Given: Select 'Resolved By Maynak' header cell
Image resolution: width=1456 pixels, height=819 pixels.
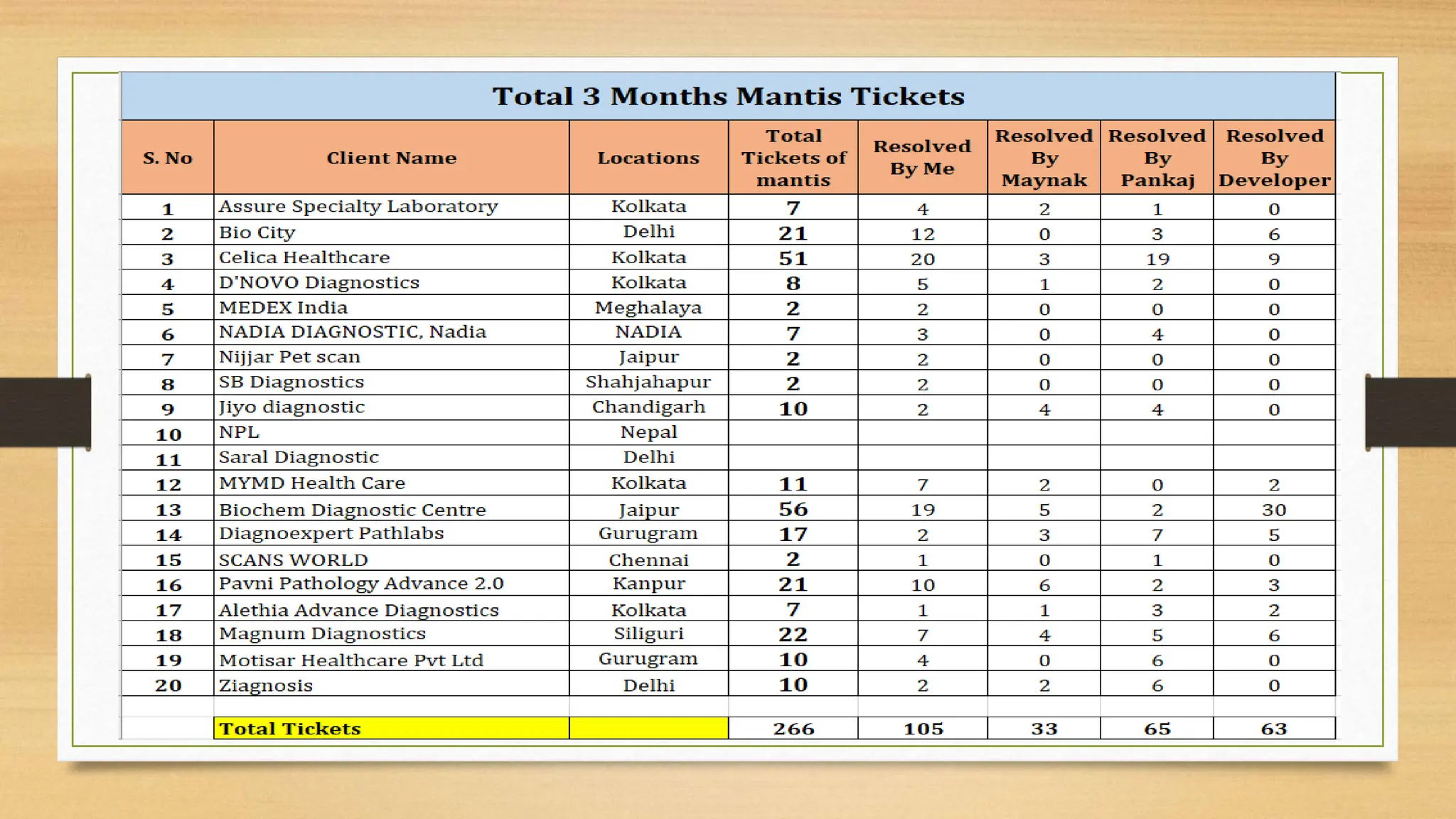Looking at the screenshot, I should (x=1044, y=158).
